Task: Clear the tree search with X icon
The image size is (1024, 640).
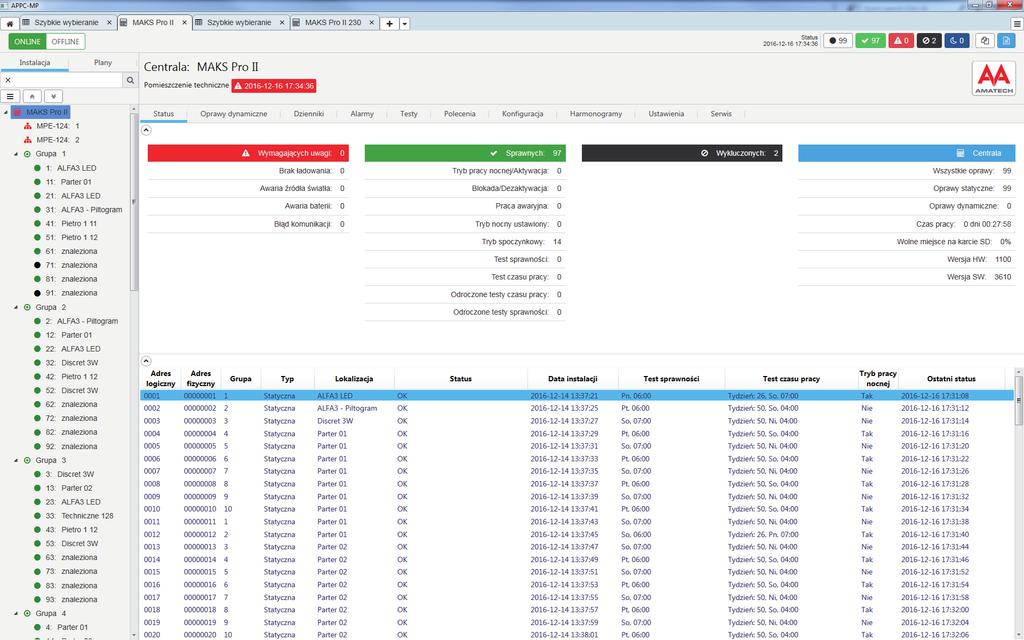Action: [x=8, y=80]
